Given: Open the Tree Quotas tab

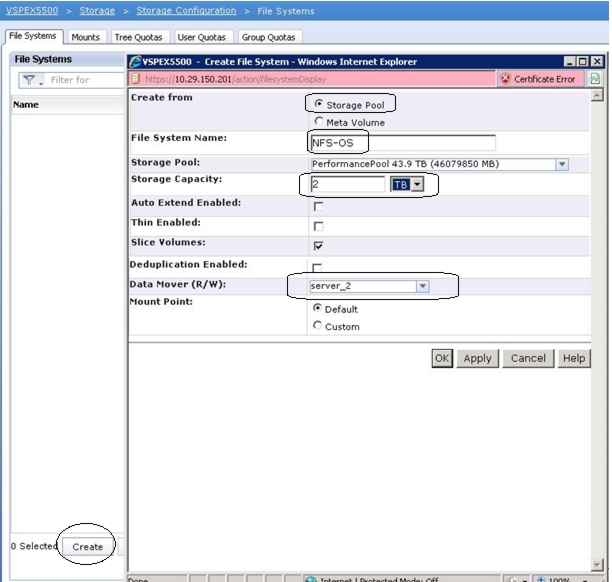Looking at the screenshot, I should 139,37.
